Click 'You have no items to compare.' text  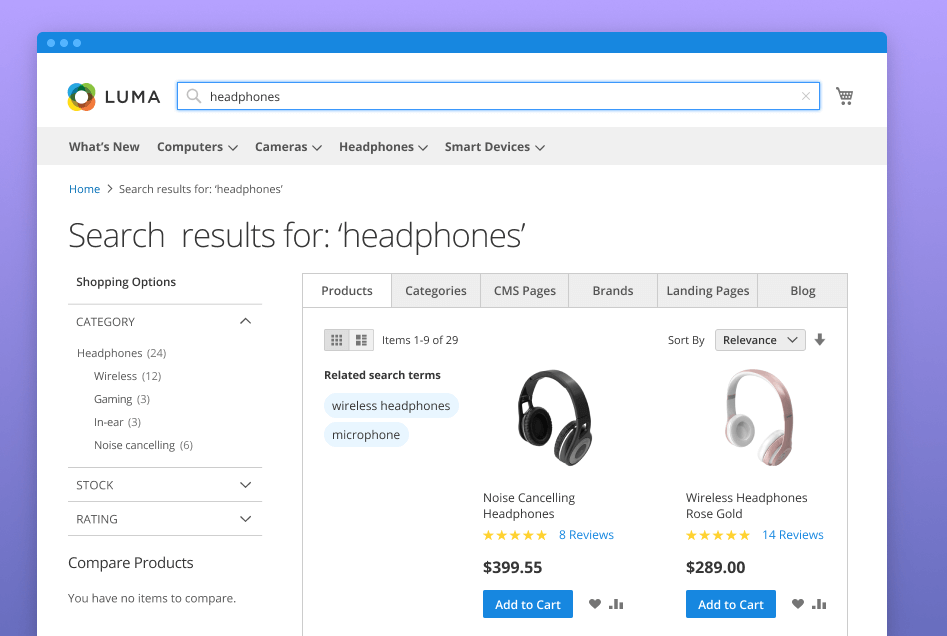coord(152,598)
